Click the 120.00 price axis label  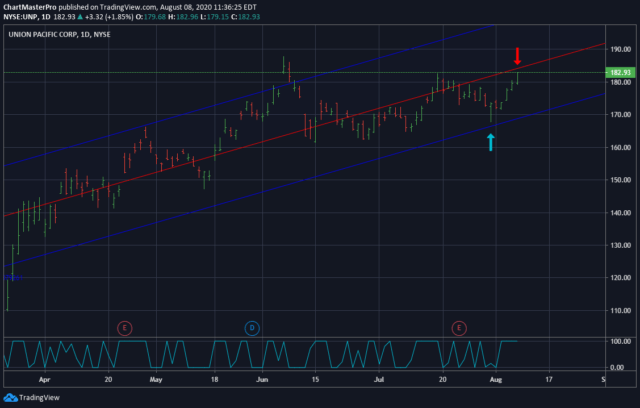click(620, 277)
